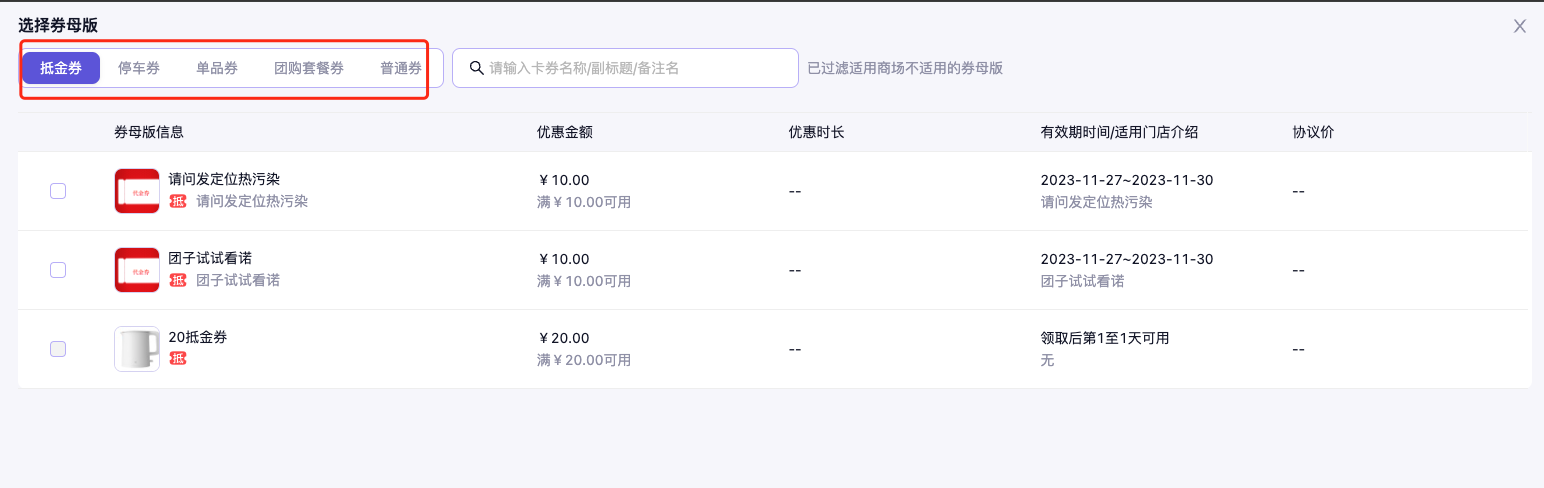
Task: Click the red 抵 badge under 20抵金券
Action: click(178, 359)
